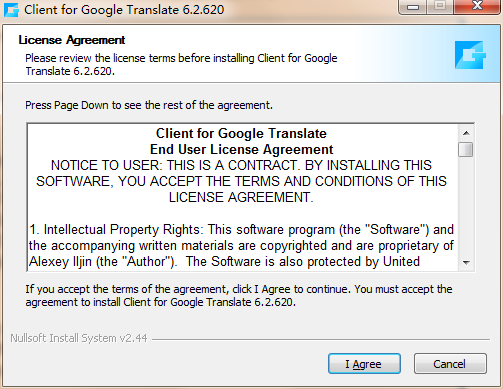Click the empty scrollbar track below thumb
The width and height of the screenshot is (503, 389).
coord(466,206)
